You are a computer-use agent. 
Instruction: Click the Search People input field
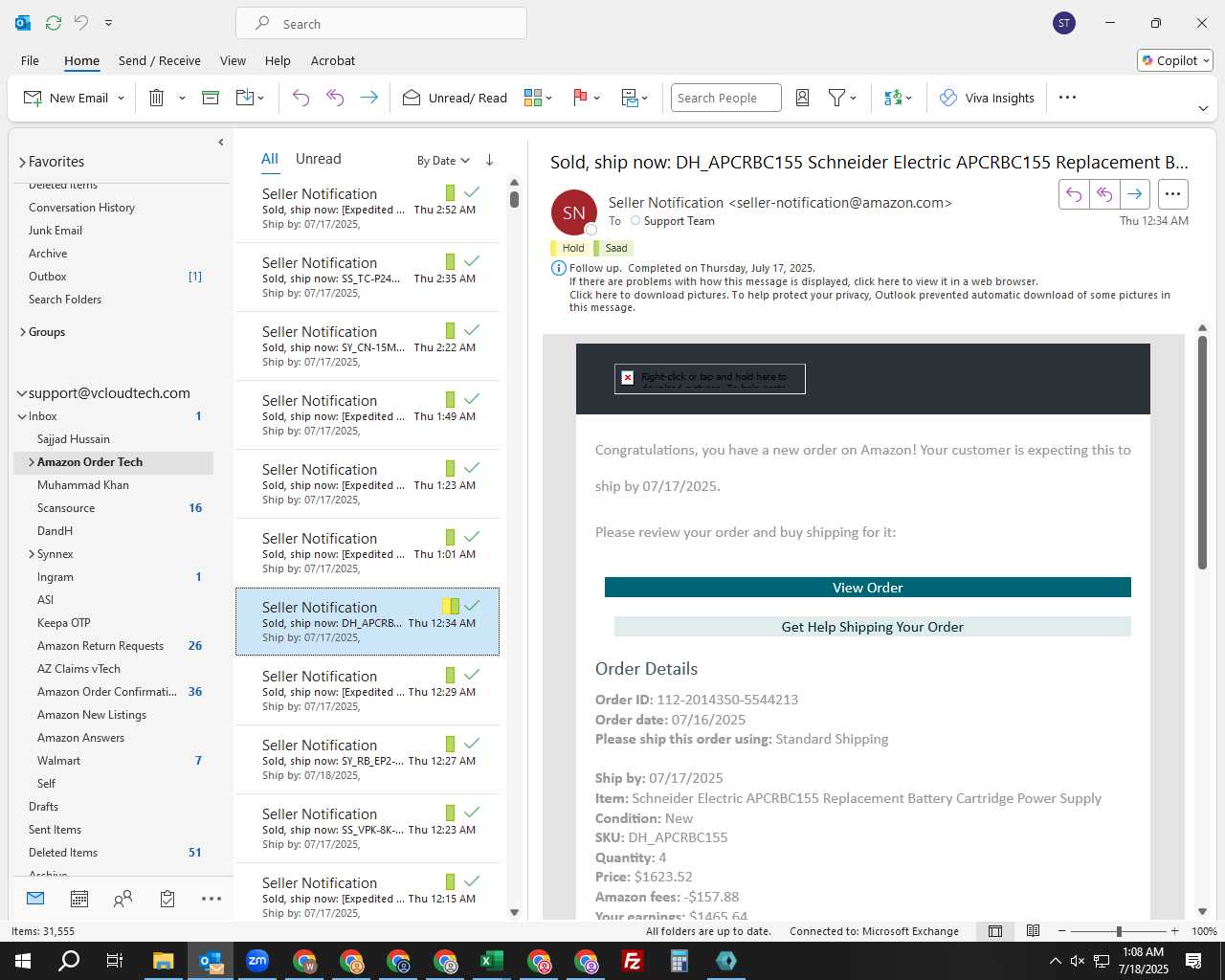click(x=726, y=98)
